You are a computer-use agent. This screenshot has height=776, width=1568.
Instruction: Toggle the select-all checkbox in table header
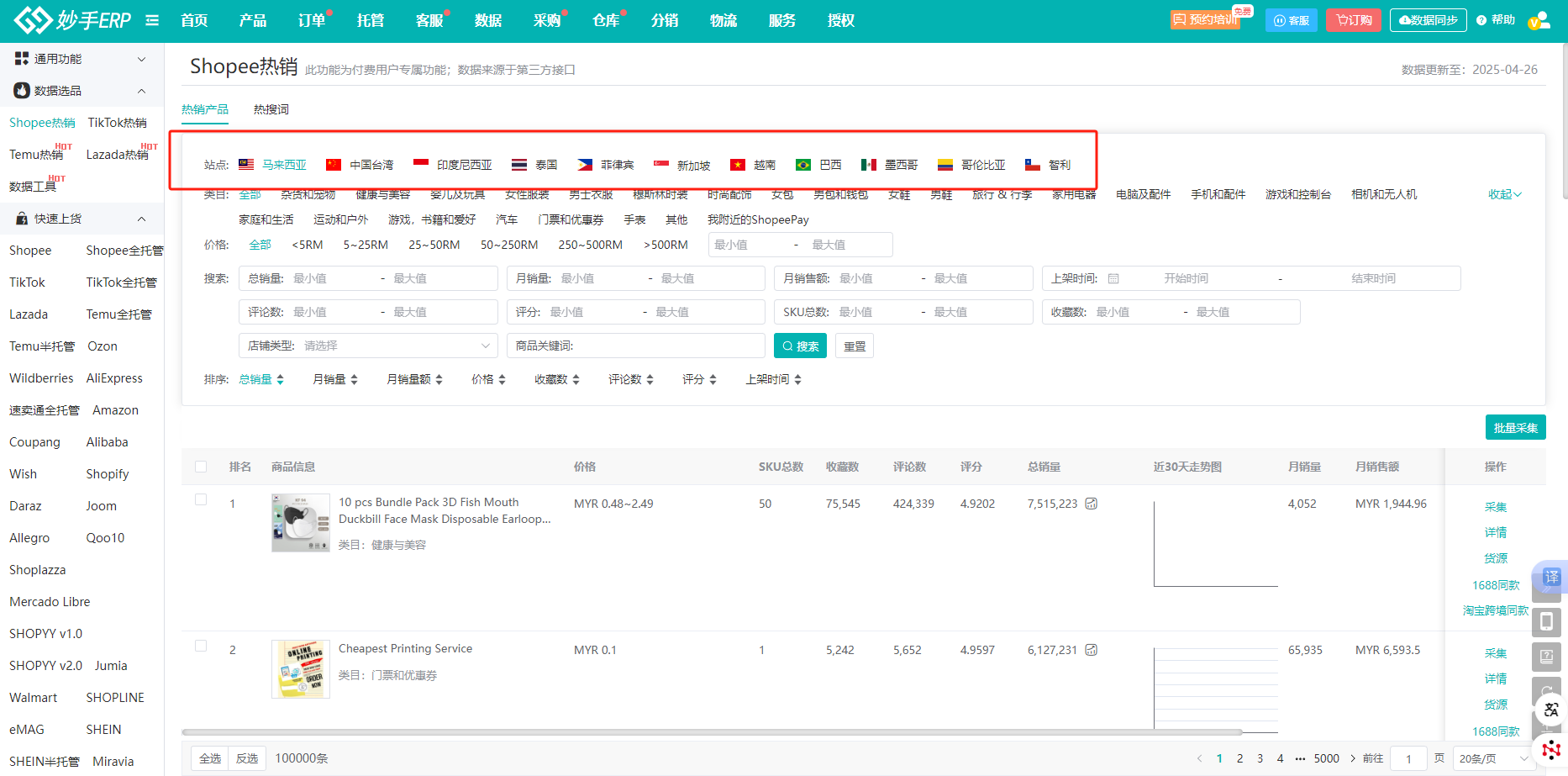(x=201, y=467)
